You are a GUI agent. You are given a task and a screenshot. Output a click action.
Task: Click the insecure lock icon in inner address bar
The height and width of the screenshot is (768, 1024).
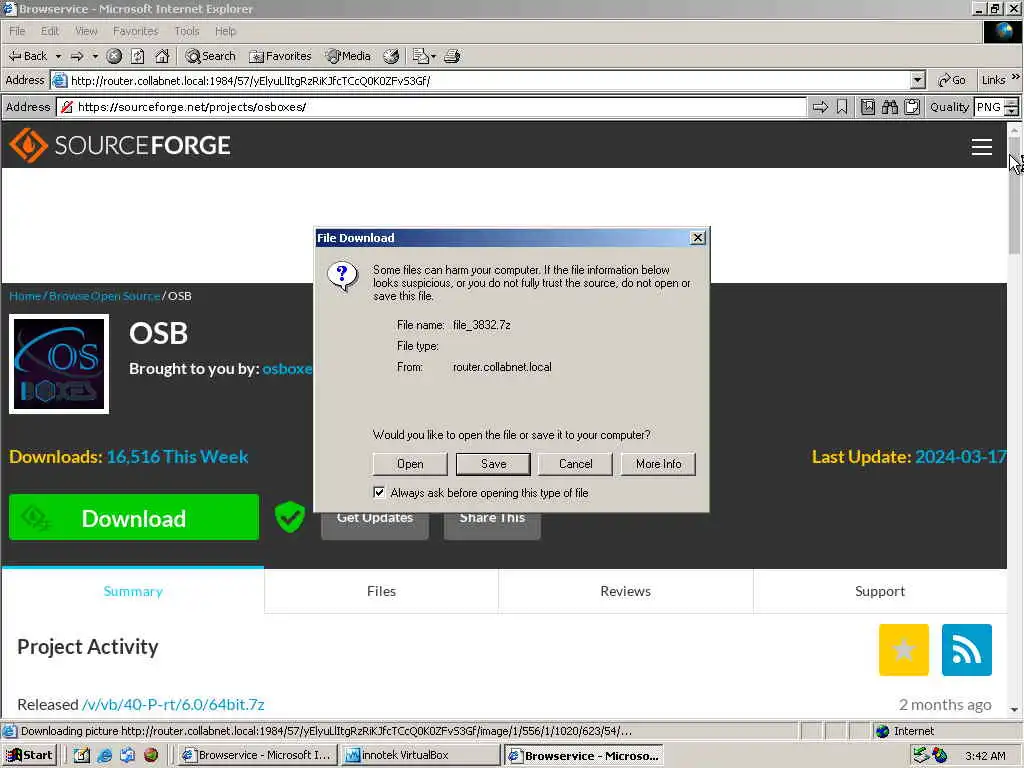[x=67, y=107]
